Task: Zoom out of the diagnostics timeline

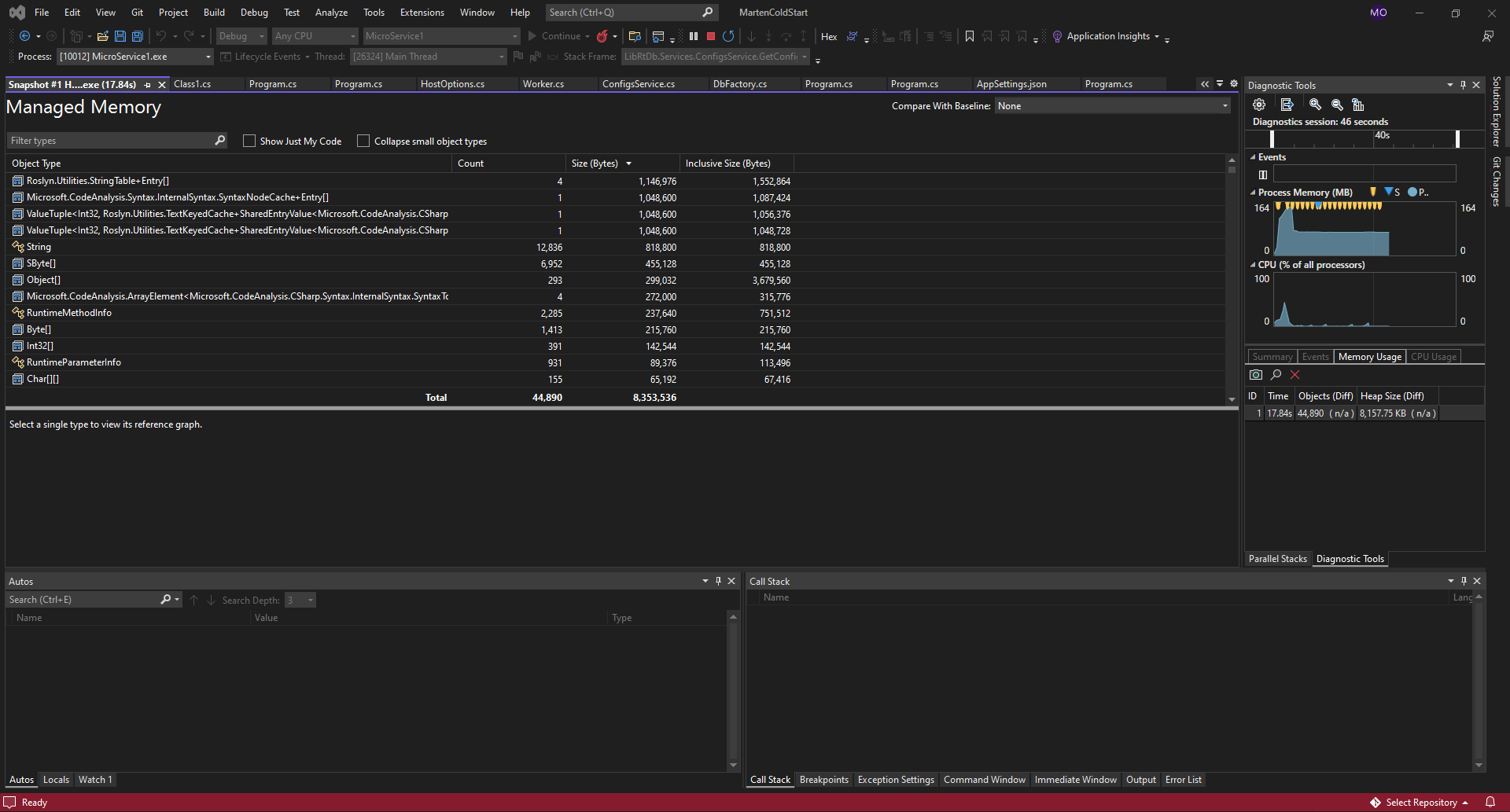Action: point(1336,104)
